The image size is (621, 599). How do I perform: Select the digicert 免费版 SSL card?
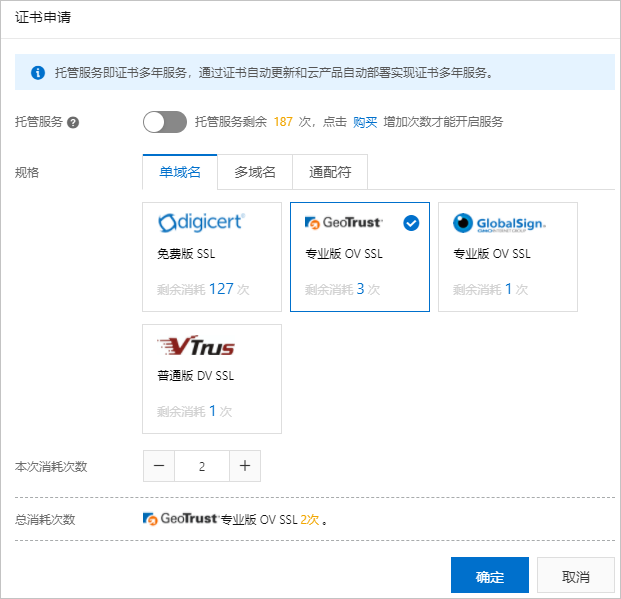point(212,257)
